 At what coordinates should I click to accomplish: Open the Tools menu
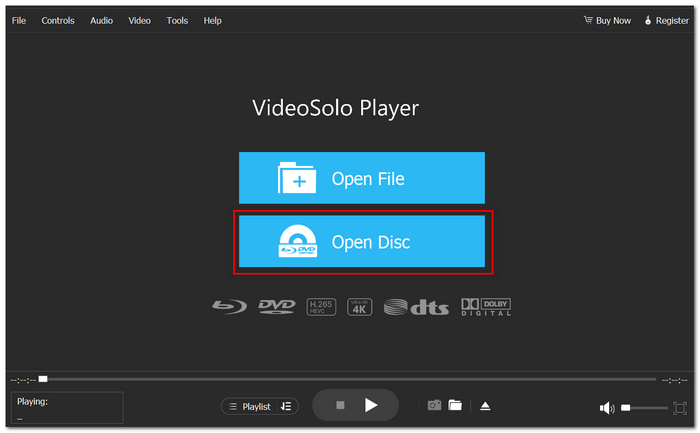(x=177, y=21)
